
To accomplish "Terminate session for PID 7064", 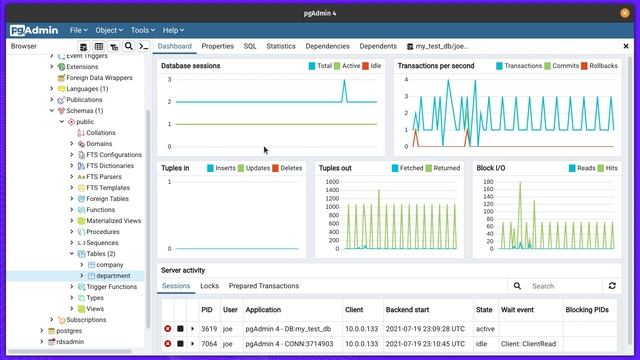I will (x=168, y=344).
